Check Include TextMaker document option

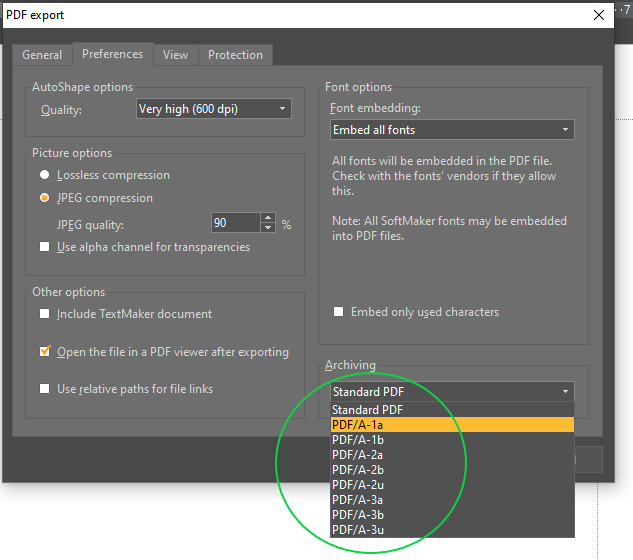coord(44,314)
